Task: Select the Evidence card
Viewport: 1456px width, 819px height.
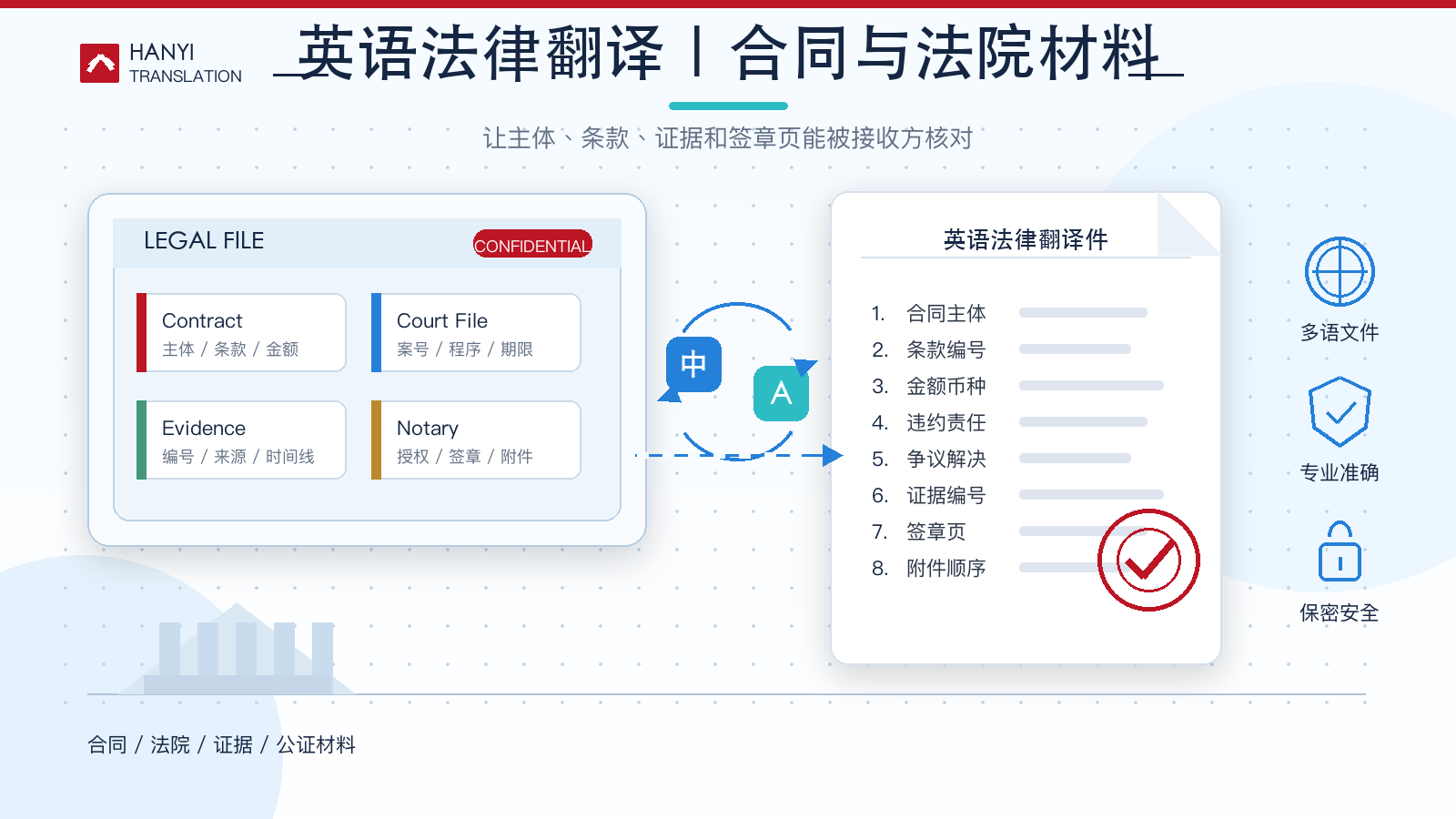Action: pyautogui.click(x=241, y=440)
